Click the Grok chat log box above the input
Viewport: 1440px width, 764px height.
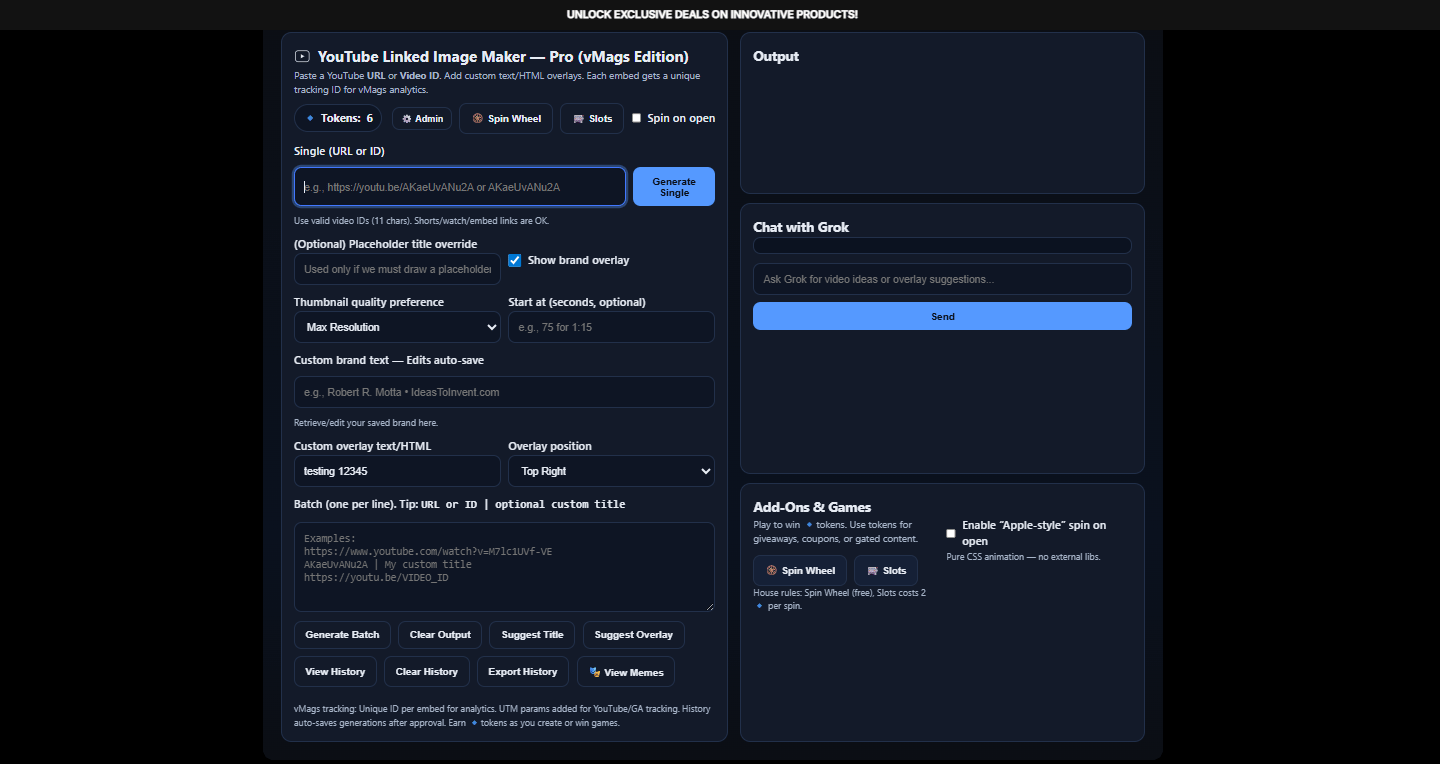pyautogui.click(x=942, y=246)
